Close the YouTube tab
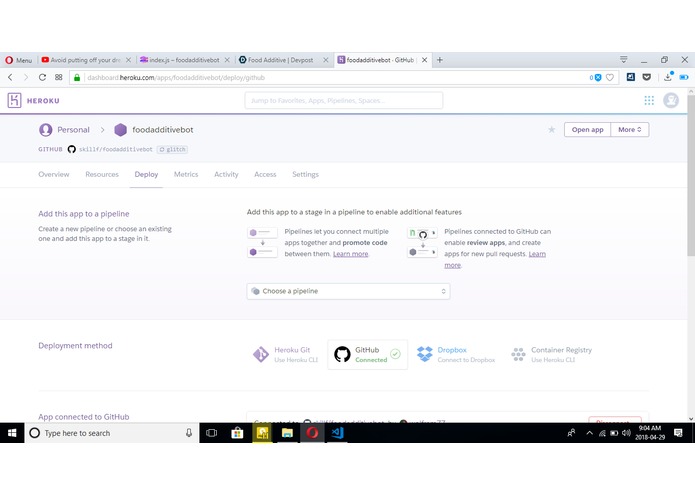 click(x=128, y=60)
